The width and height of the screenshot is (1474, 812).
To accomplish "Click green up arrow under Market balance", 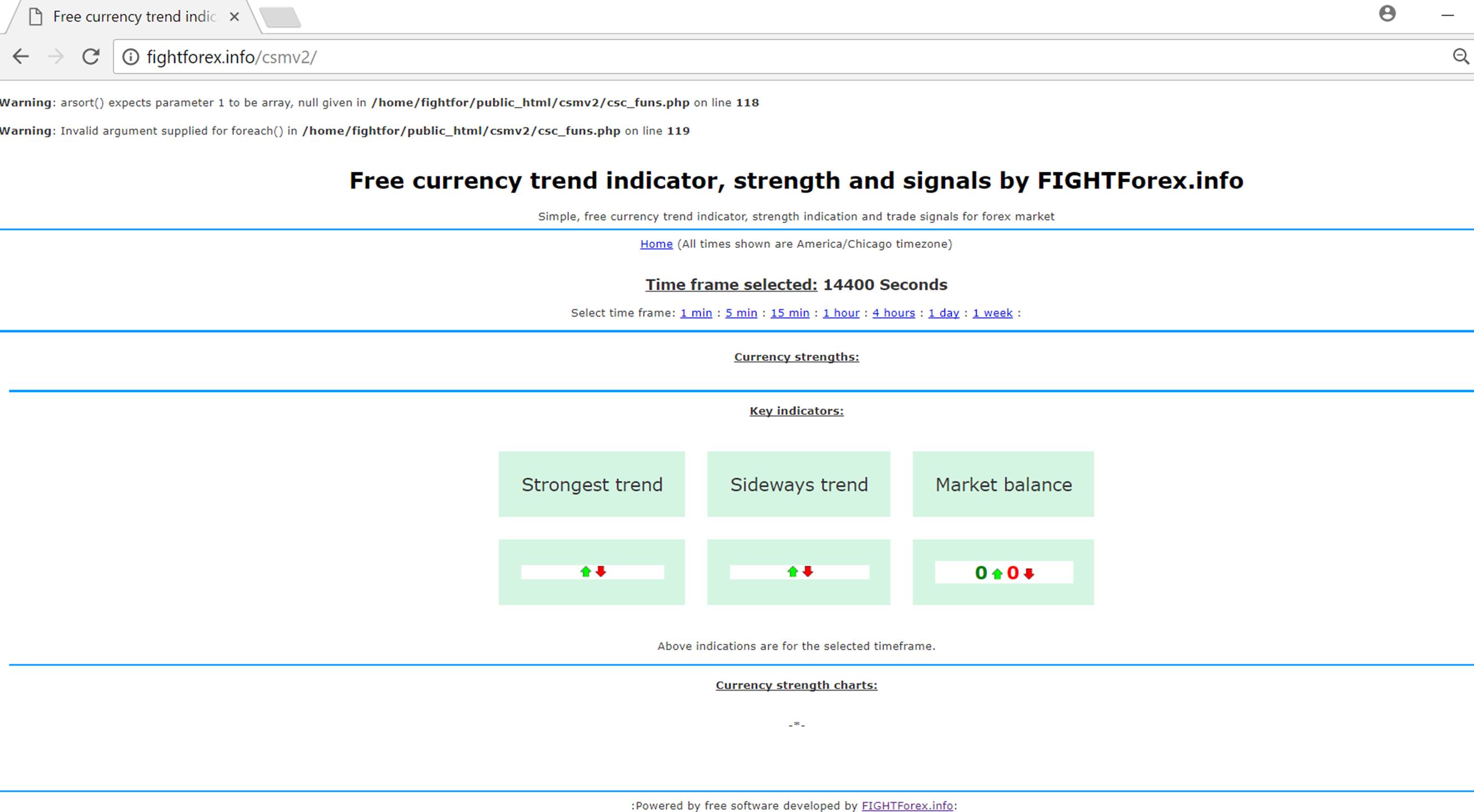I will click(997, 573).
